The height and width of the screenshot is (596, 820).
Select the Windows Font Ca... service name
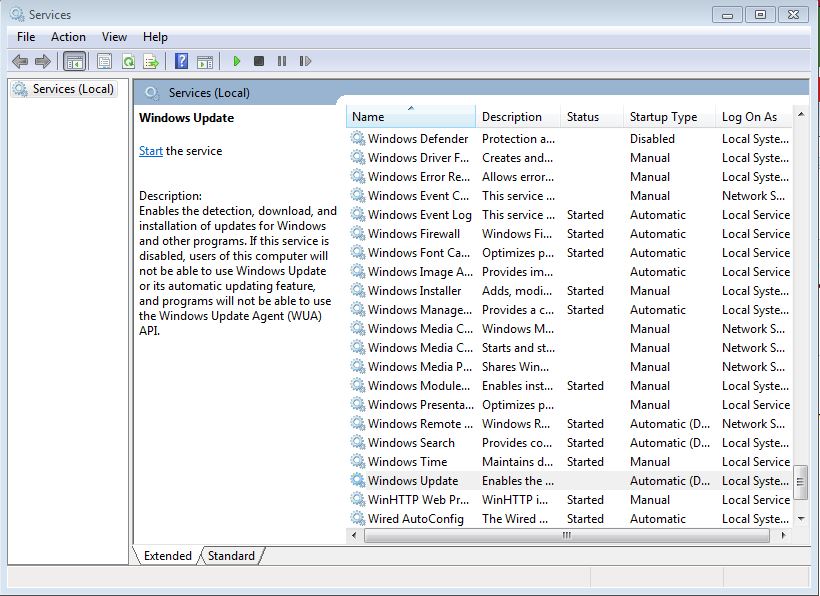coord(419,253)
